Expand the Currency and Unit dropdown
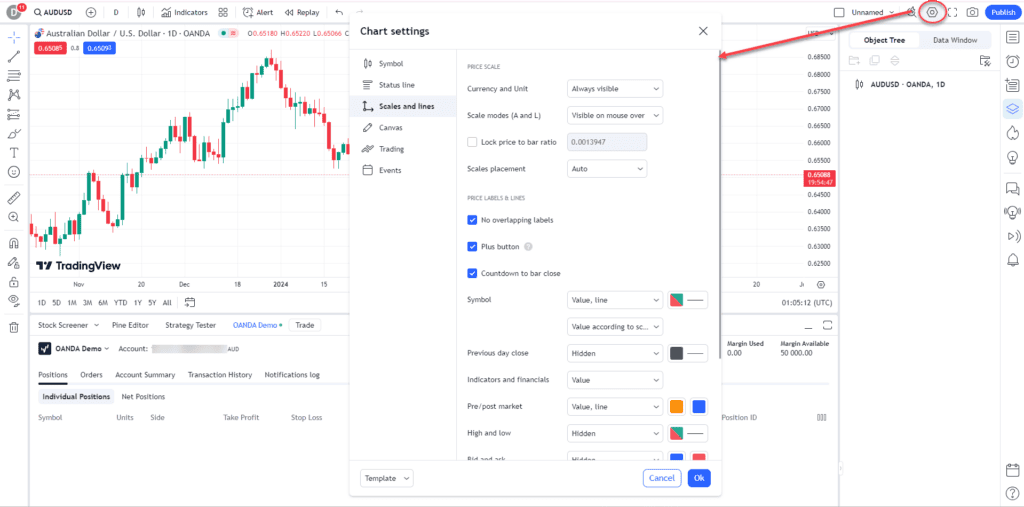 [615, 89]
